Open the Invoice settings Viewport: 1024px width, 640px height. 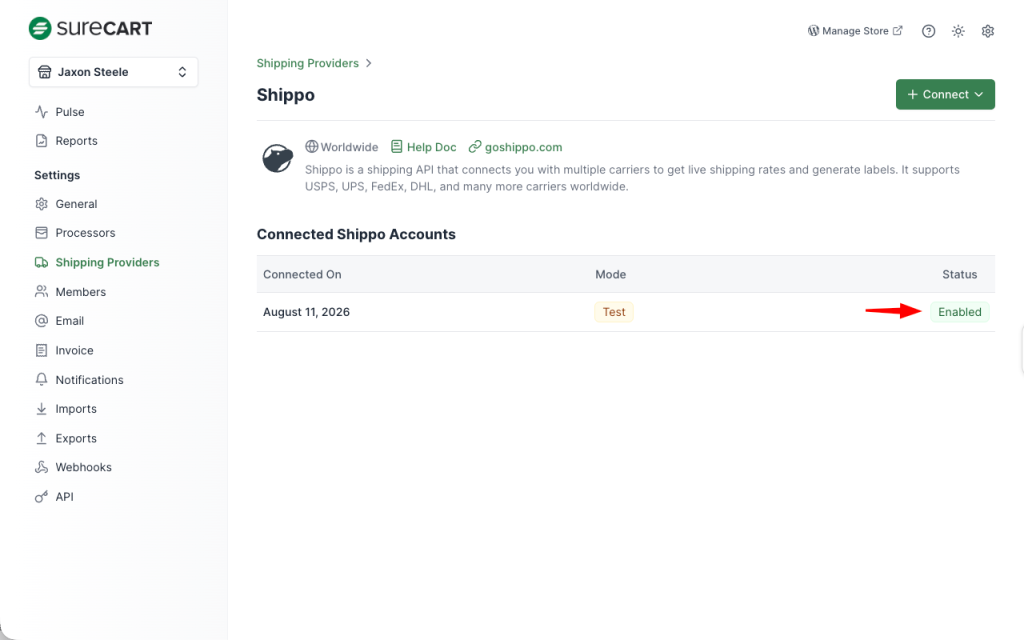(x=74, y=350)
